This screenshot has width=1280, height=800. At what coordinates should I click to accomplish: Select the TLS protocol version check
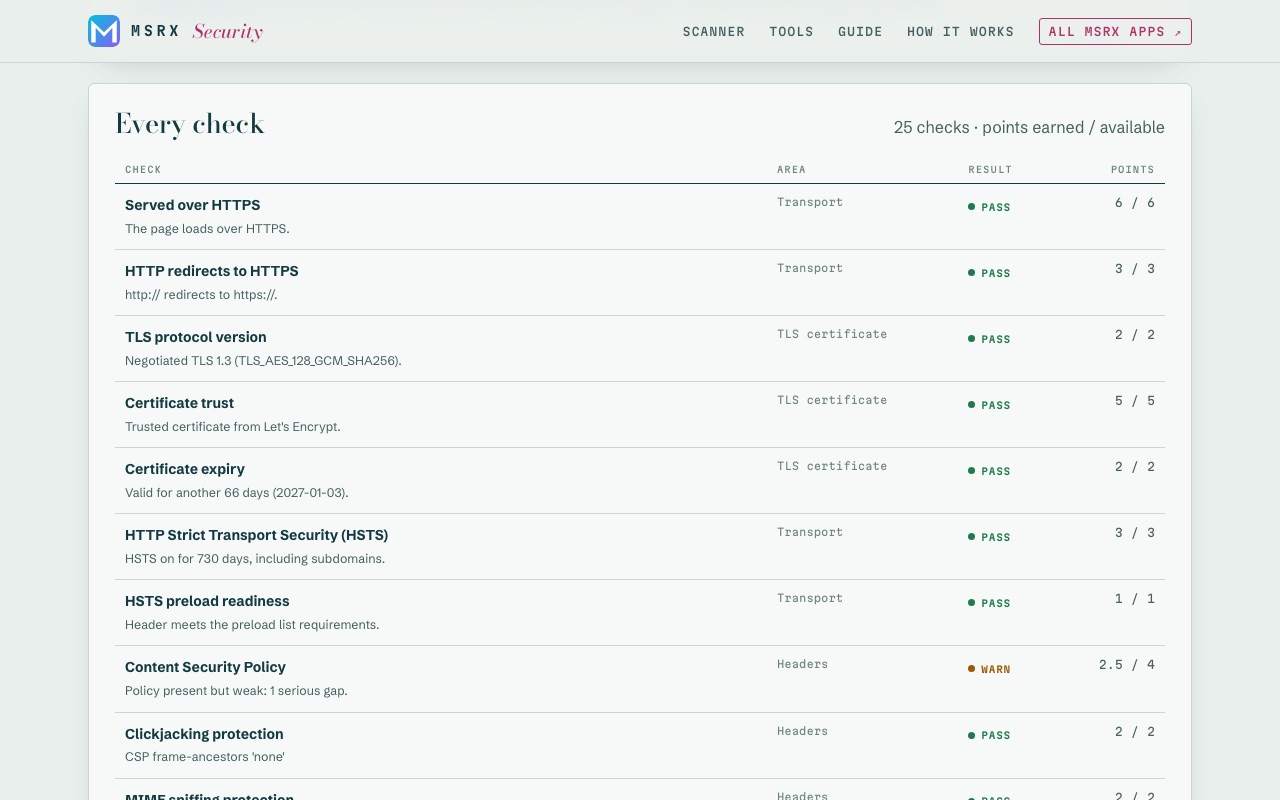tap(196, 337)
